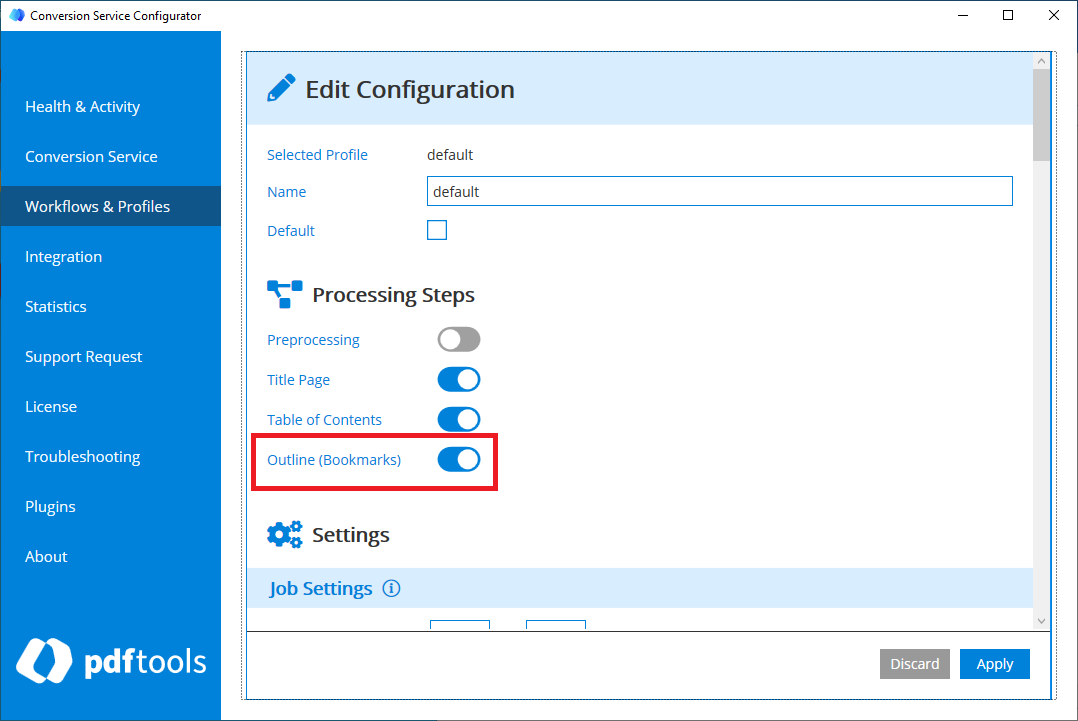
Task: Click the Table of Contents label
Action: point(324,419)
